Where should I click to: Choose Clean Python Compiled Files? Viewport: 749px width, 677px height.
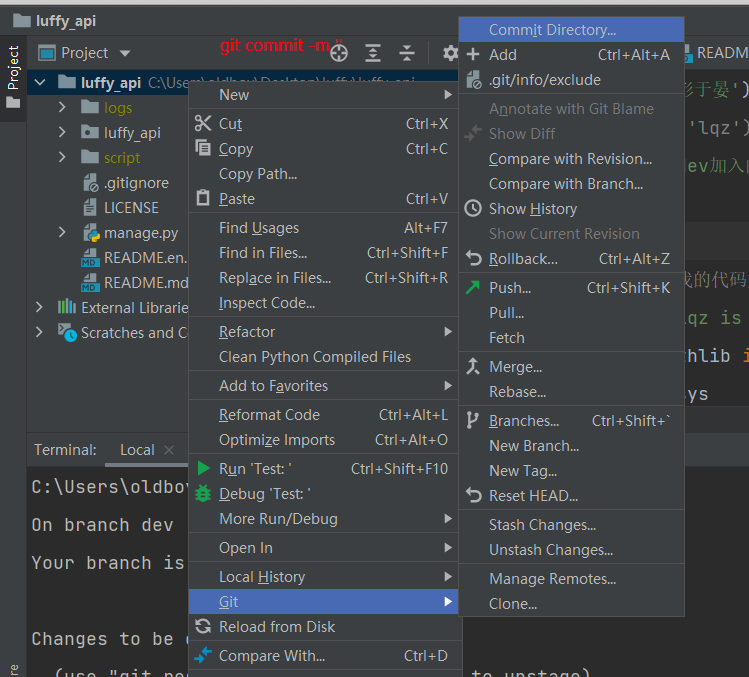pyautogui.click(x=323, y=356)
